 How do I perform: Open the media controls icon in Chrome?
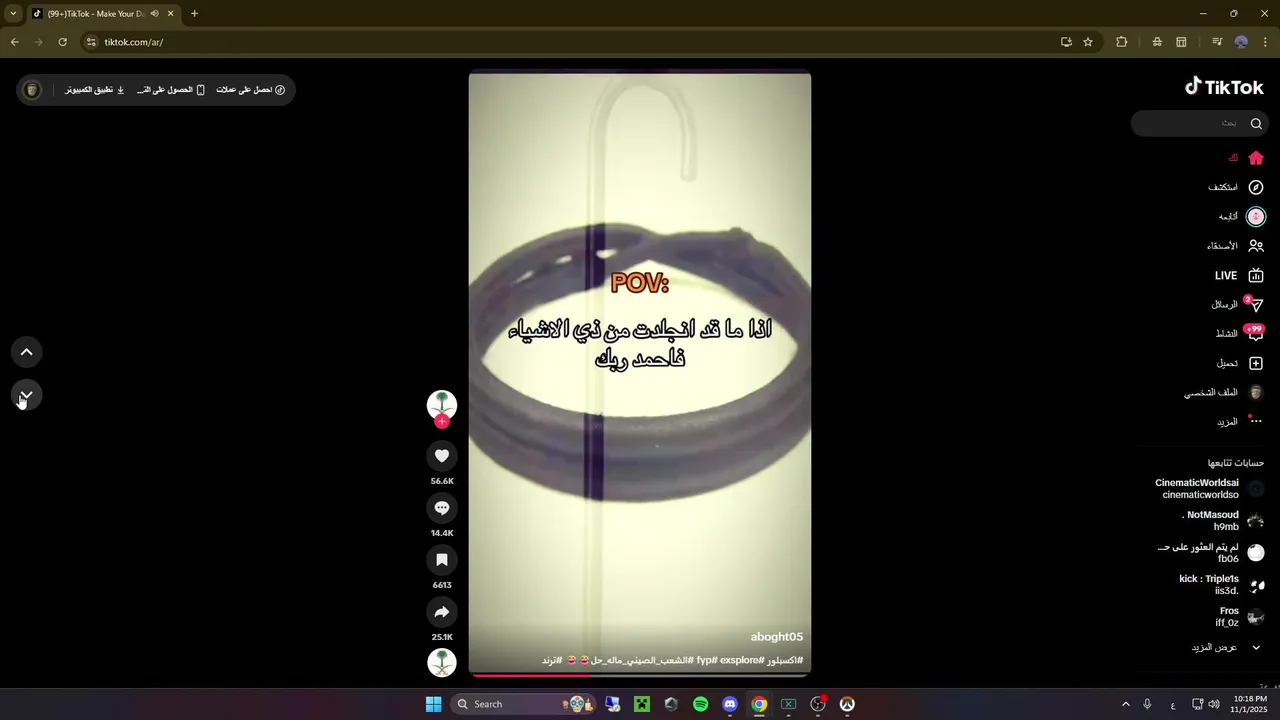[x=1217, y=42]
